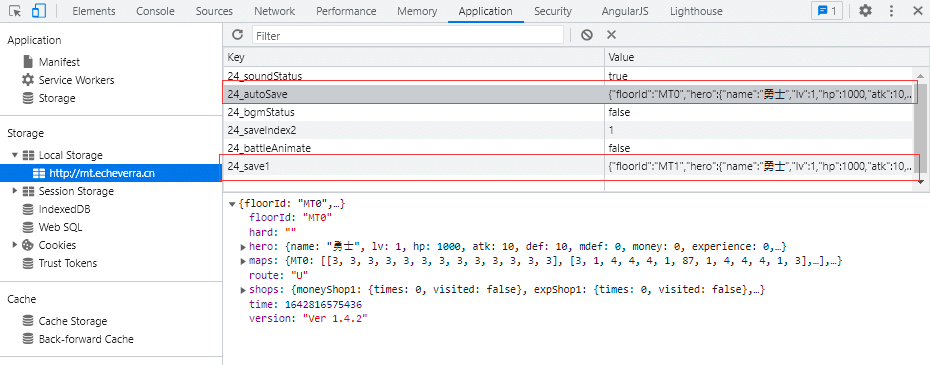Select the Back-forward Cache item
930x365 pixels.
coord(86,339)
